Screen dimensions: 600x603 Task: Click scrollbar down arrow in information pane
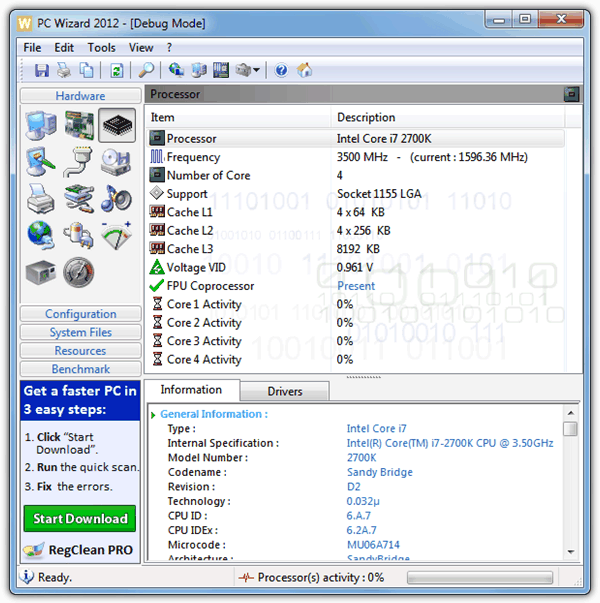(571, 552)
